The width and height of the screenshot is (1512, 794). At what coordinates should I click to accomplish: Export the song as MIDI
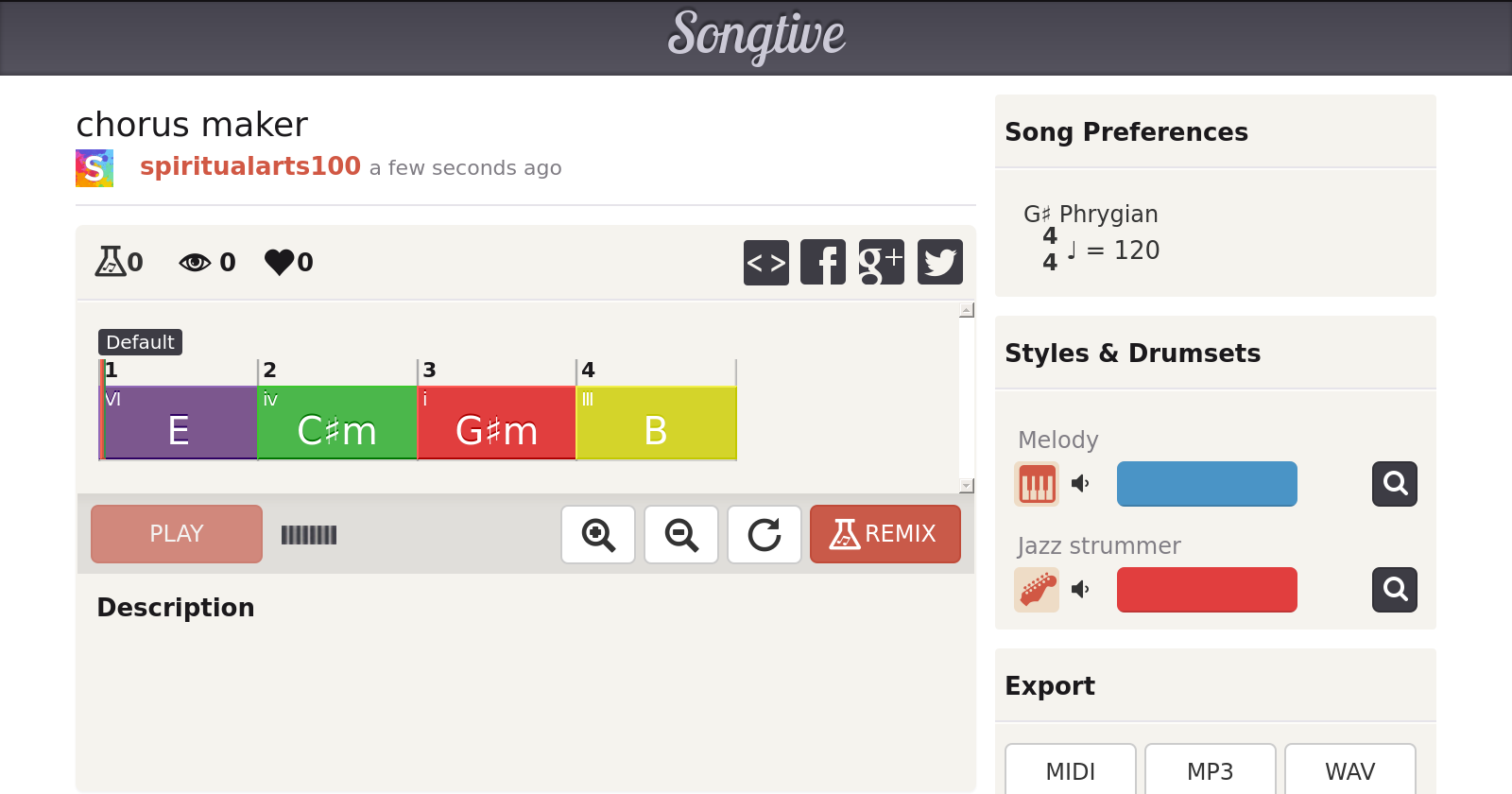[x=1070, y=770]
